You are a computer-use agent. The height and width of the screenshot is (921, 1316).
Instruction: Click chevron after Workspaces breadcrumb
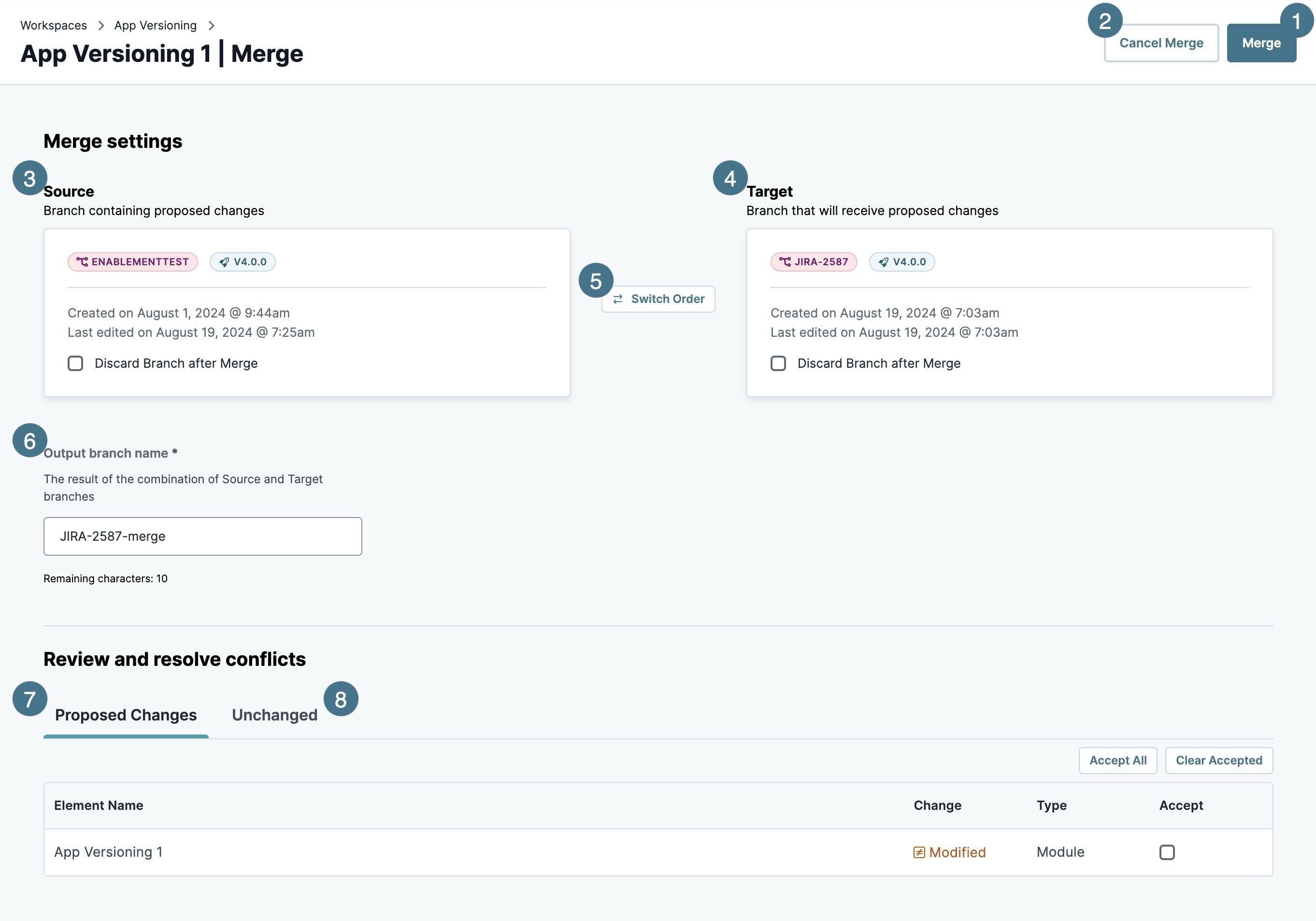click(x=101, y=26)
